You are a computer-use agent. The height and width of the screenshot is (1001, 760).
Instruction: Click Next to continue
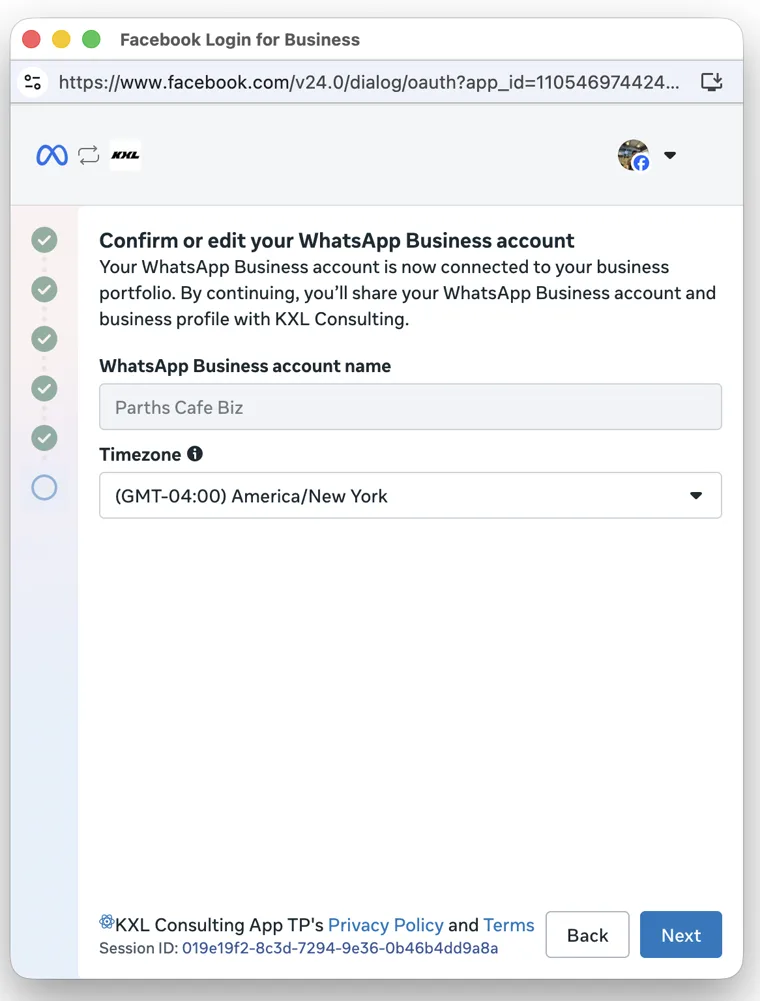tap(681, 935)
